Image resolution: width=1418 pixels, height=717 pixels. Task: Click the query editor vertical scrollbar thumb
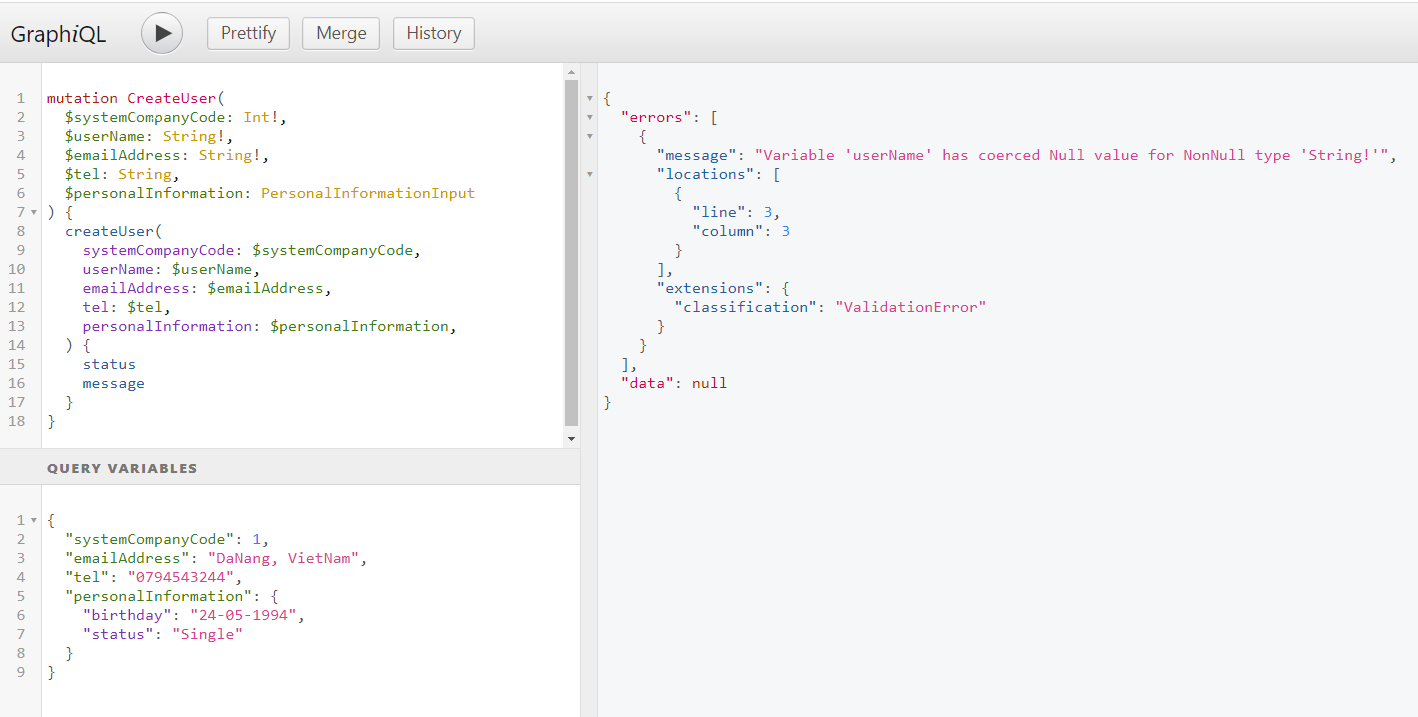pos(572,250)
